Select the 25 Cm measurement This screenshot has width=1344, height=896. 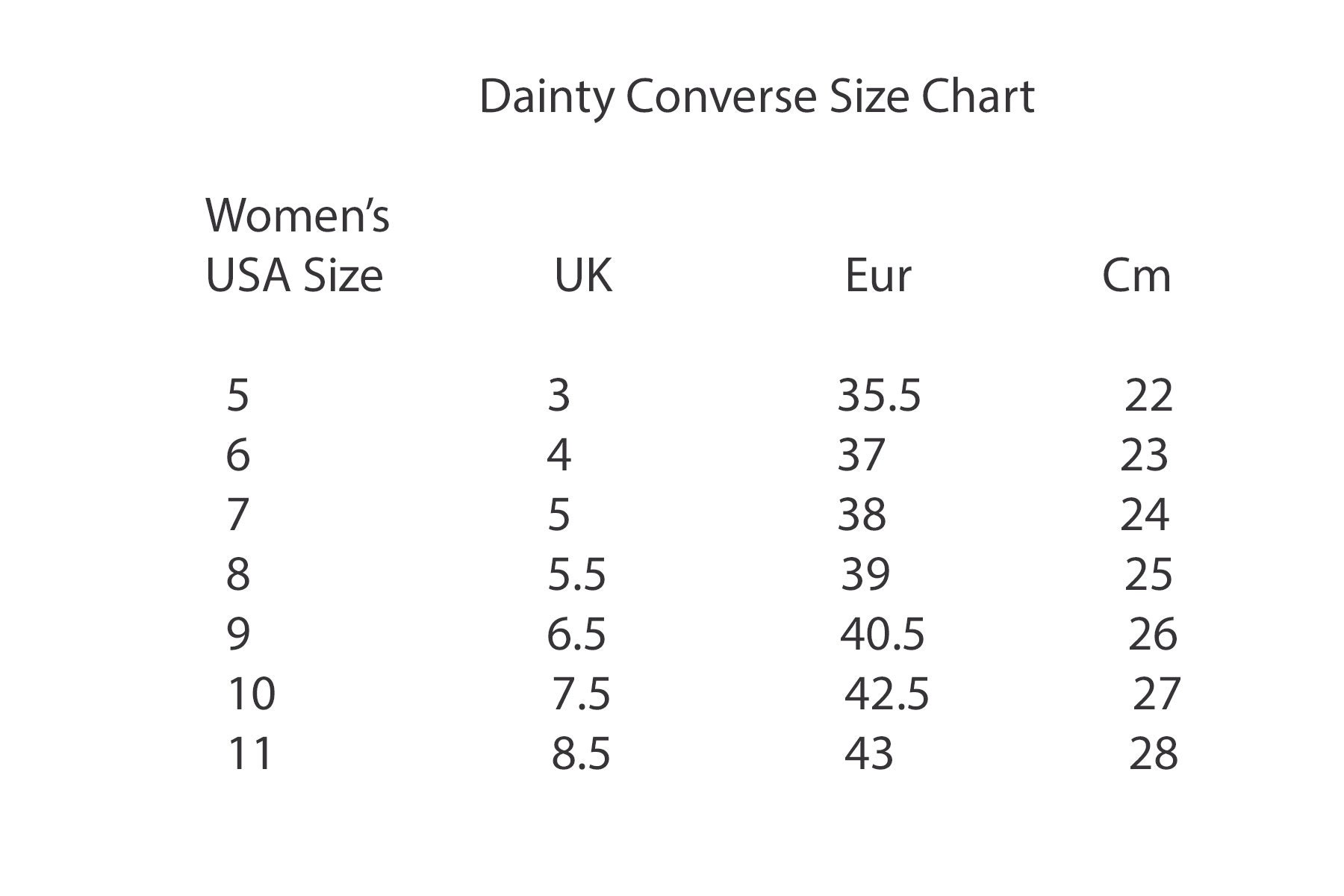pos(1148,574)
